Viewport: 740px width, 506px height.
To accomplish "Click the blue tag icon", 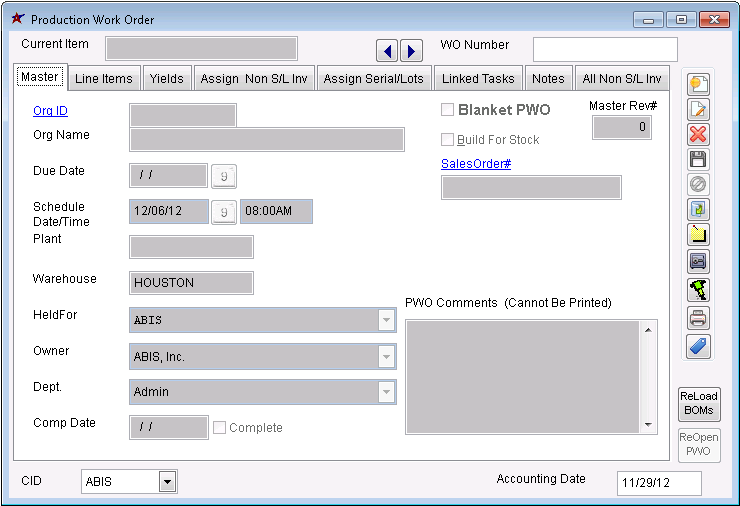I will 699,346.
